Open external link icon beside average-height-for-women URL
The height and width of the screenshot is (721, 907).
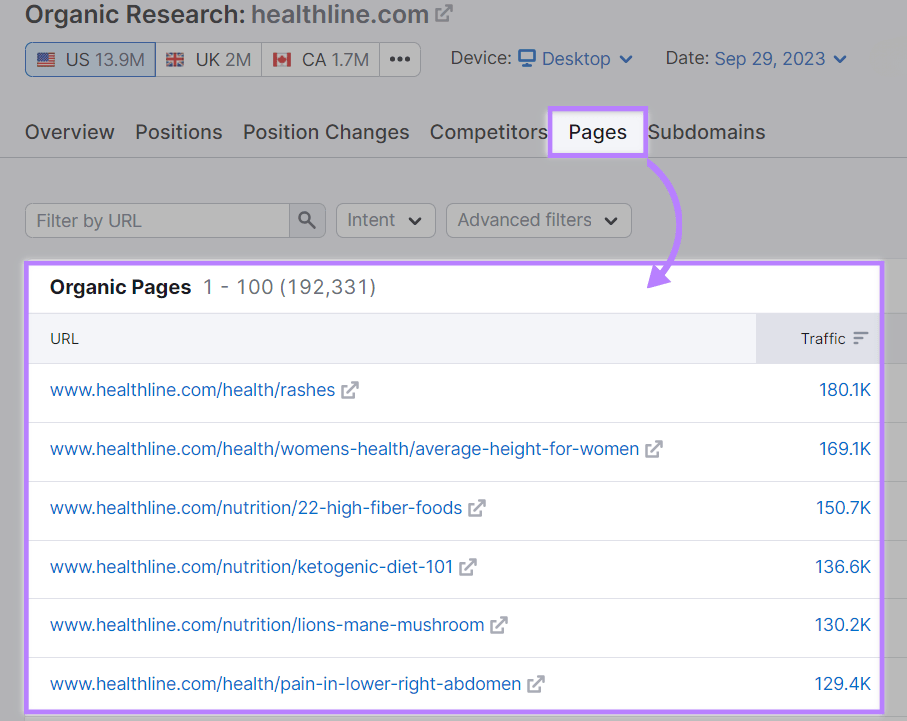tap(654, 450)
